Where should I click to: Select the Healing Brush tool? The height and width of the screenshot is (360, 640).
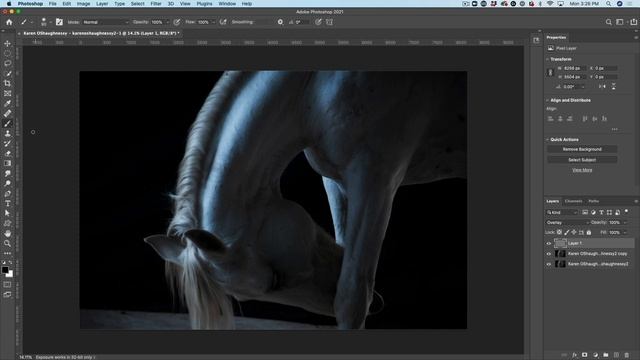7,113
